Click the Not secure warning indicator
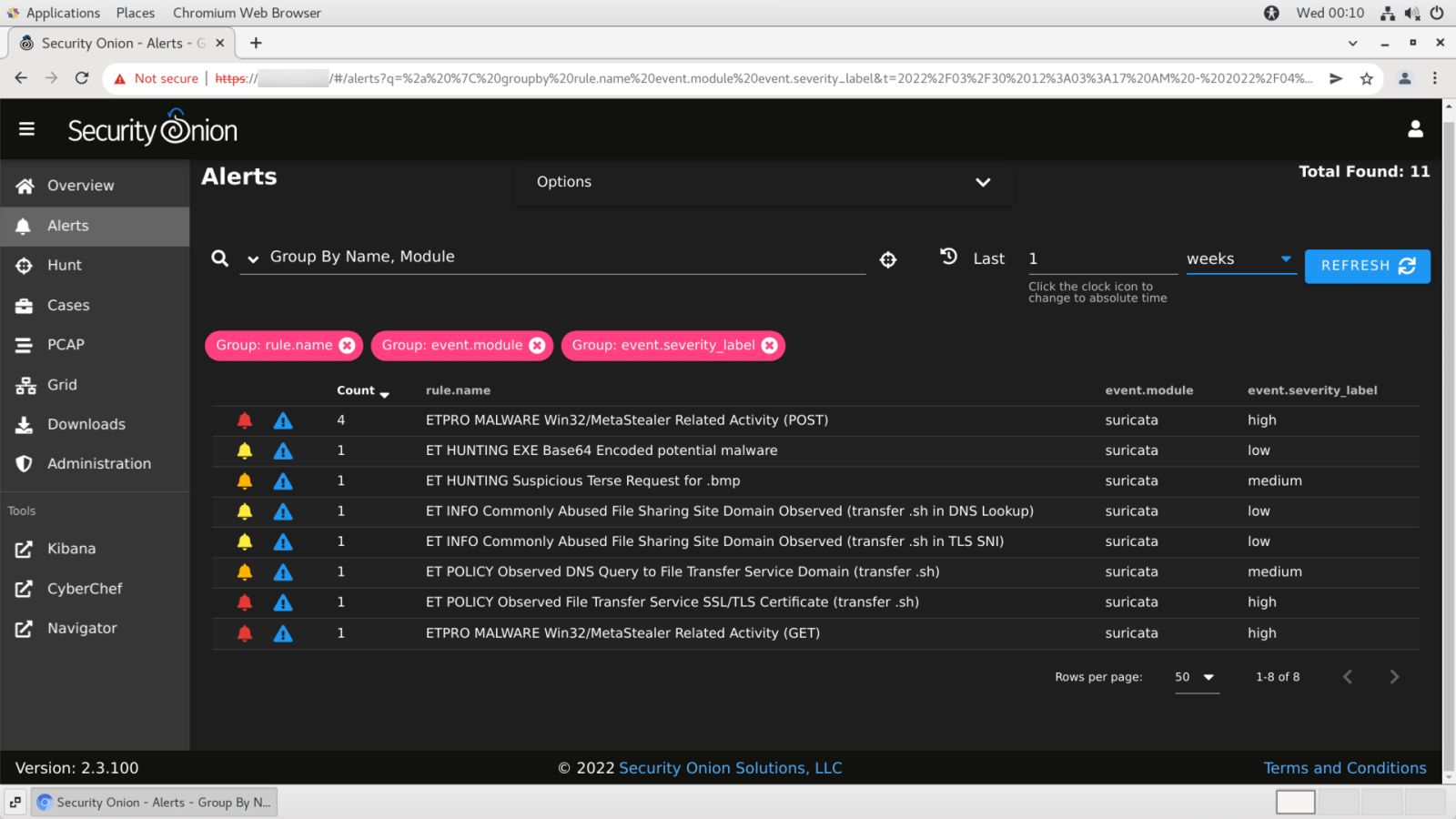Image resolution: width=1456 pixels, height=819 pixels. click(156, 78)
